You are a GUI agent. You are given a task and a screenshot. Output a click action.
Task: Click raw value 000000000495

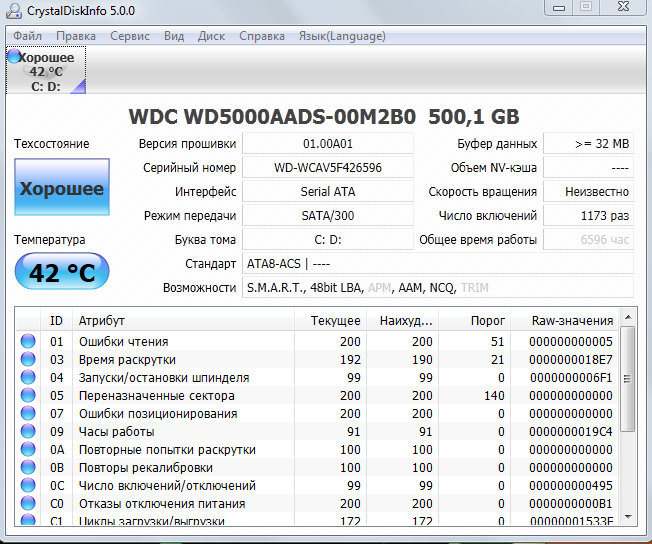click(x=571, y=486)
